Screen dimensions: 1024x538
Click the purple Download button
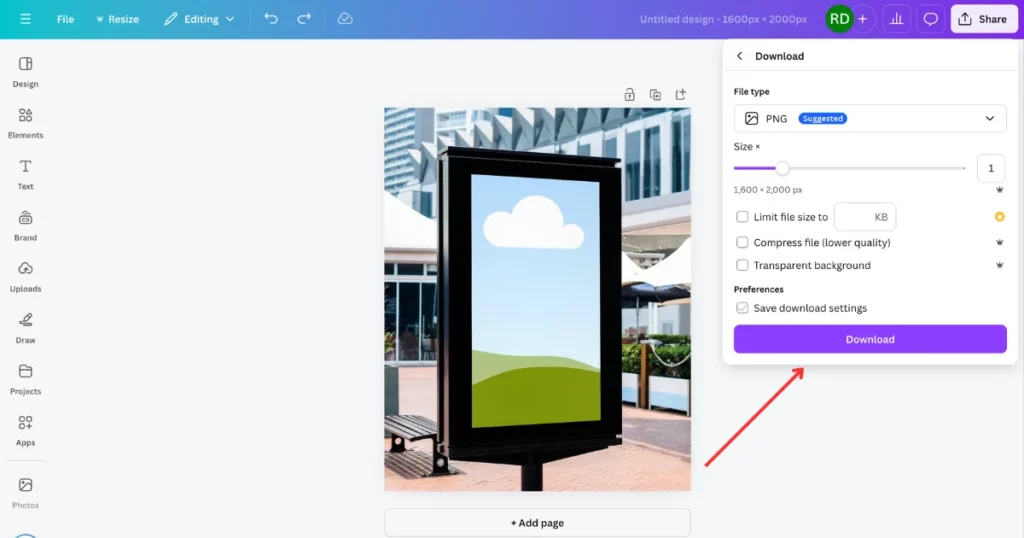click(870, 339)
